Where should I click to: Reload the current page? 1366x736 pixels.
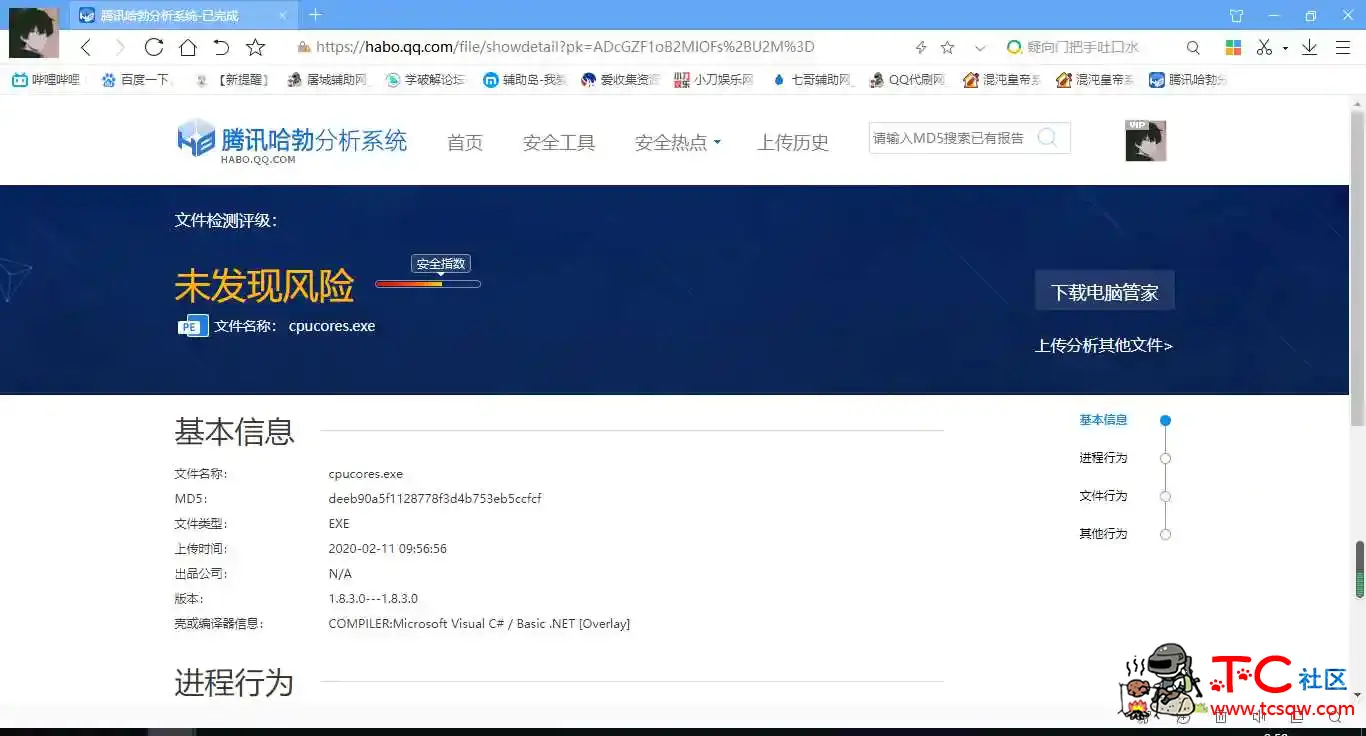pyautogui.click(x=153, y=47)
